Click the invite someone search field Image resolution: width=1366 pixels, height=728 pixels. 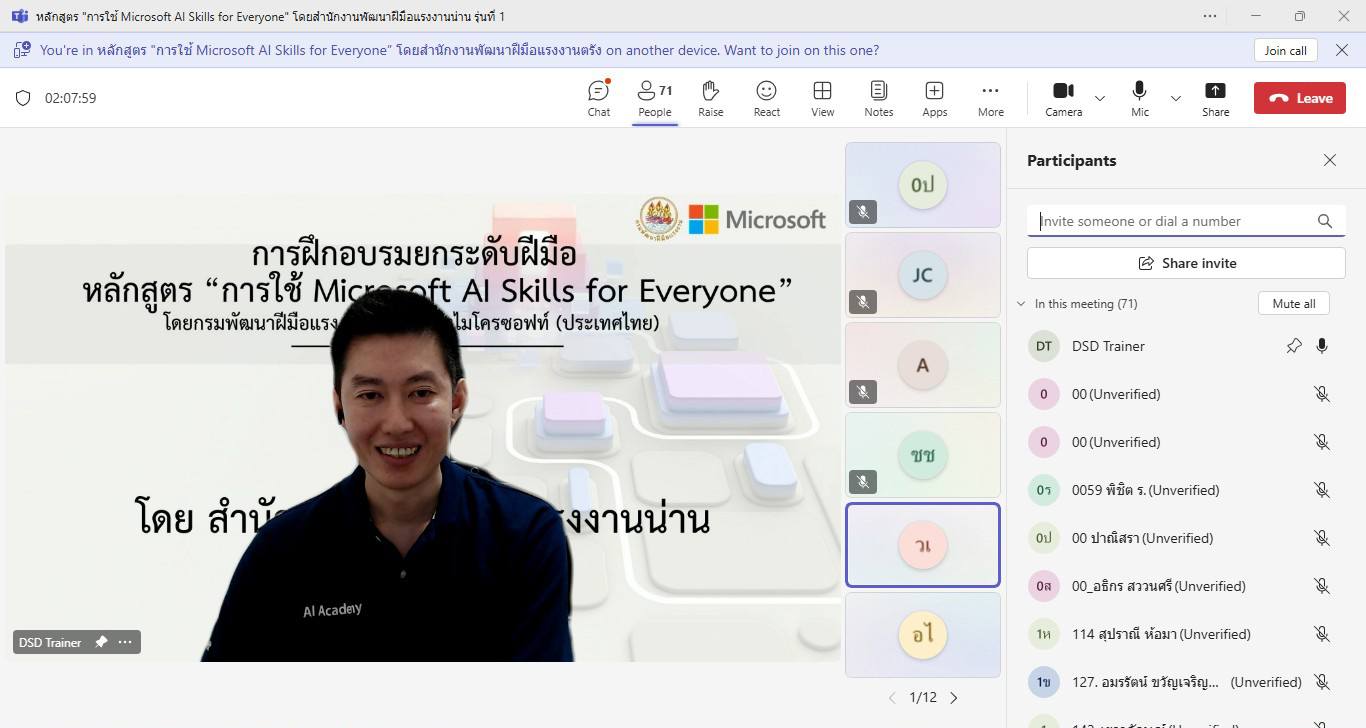(1175, 221)
